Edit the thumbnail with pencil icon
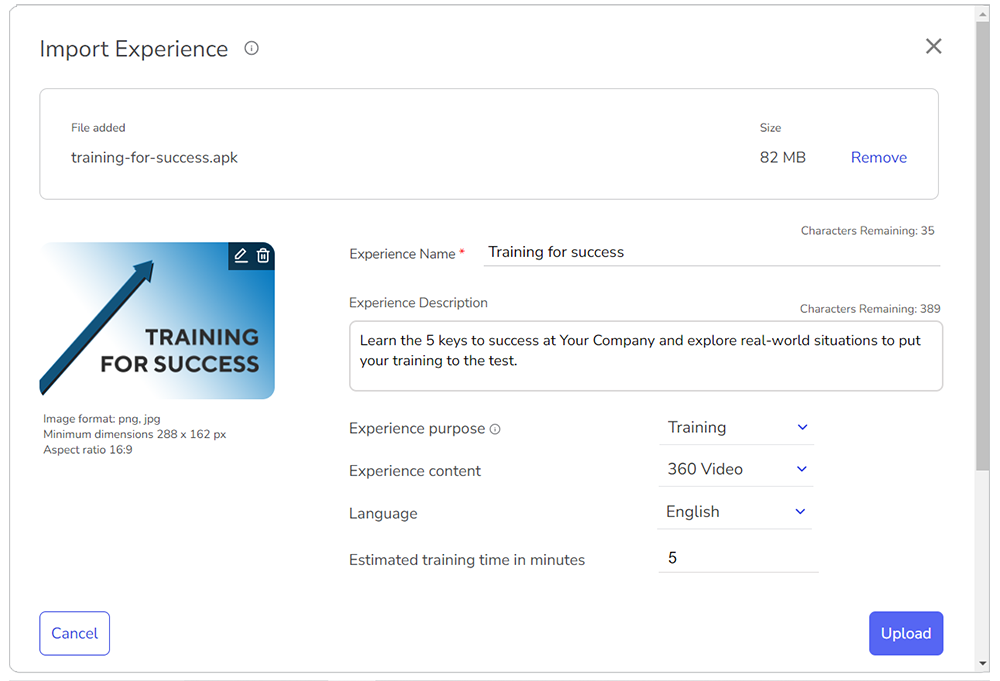Screen dimensions: 1000x681 click(240, 256)
